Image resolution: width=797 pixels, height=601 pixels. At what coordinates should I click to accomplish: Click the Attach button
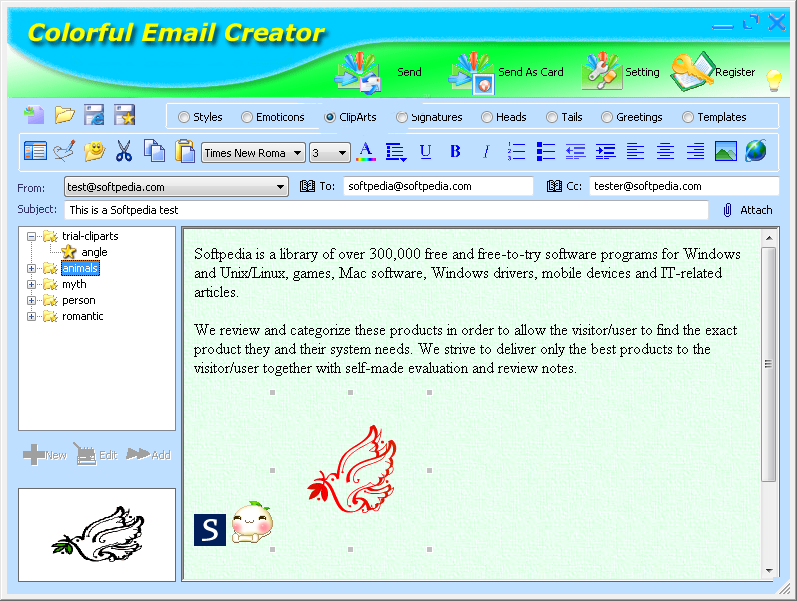[x=748, y=210]
